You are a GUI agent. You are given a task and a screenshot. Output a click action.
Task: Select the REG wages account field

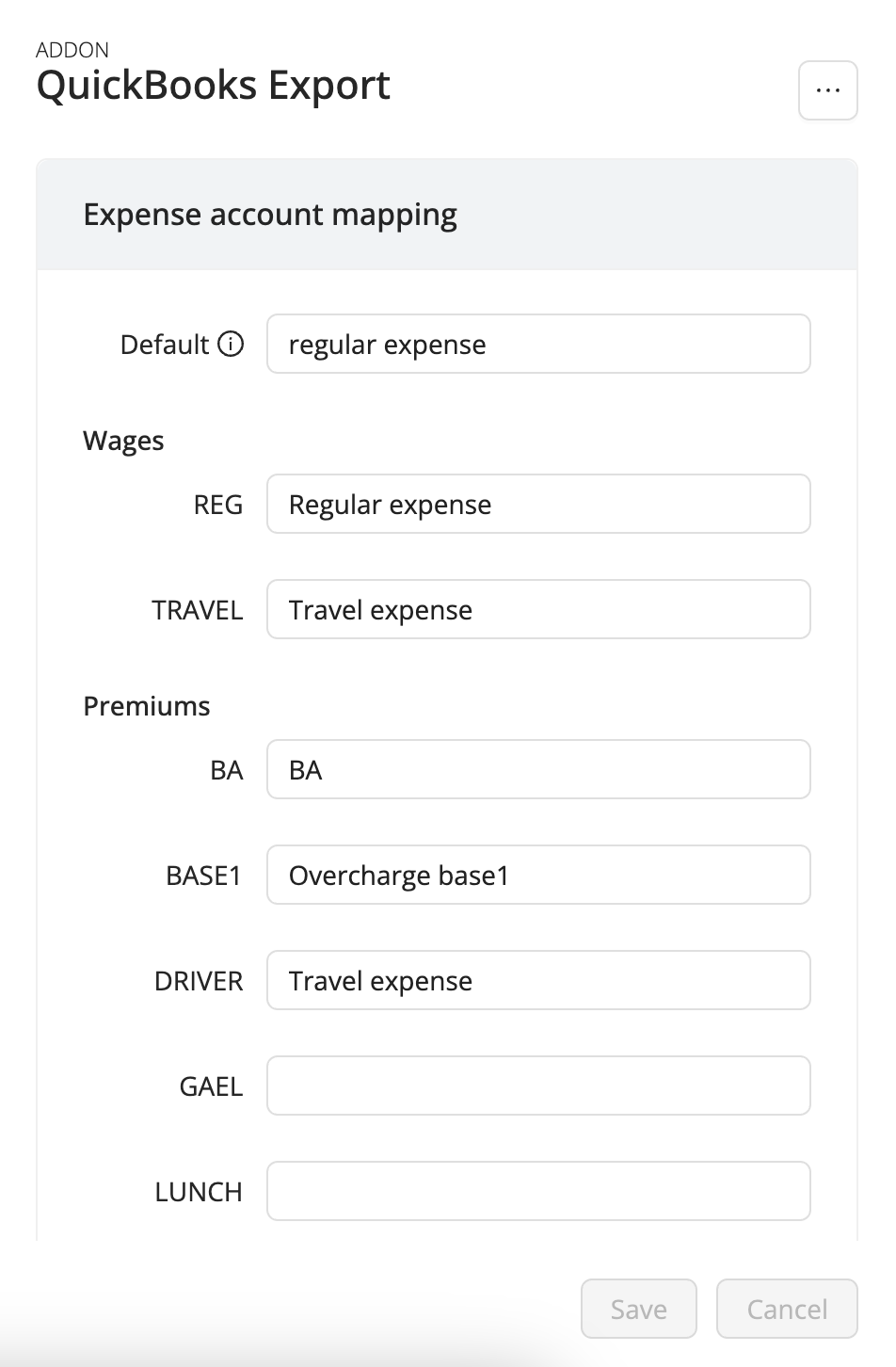coord(538,504)
